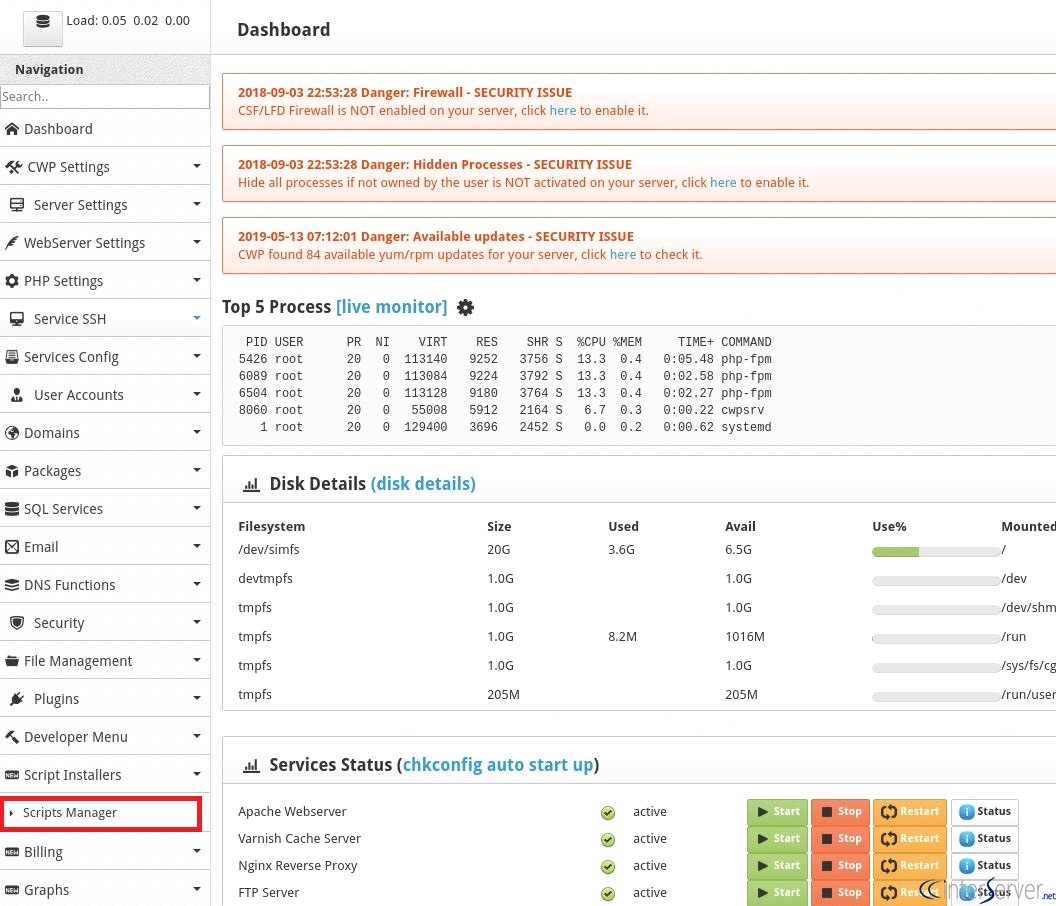1056x906 pixels.
Task: Select Dashboard in the navigation
Action: click(x=104, y=129)
